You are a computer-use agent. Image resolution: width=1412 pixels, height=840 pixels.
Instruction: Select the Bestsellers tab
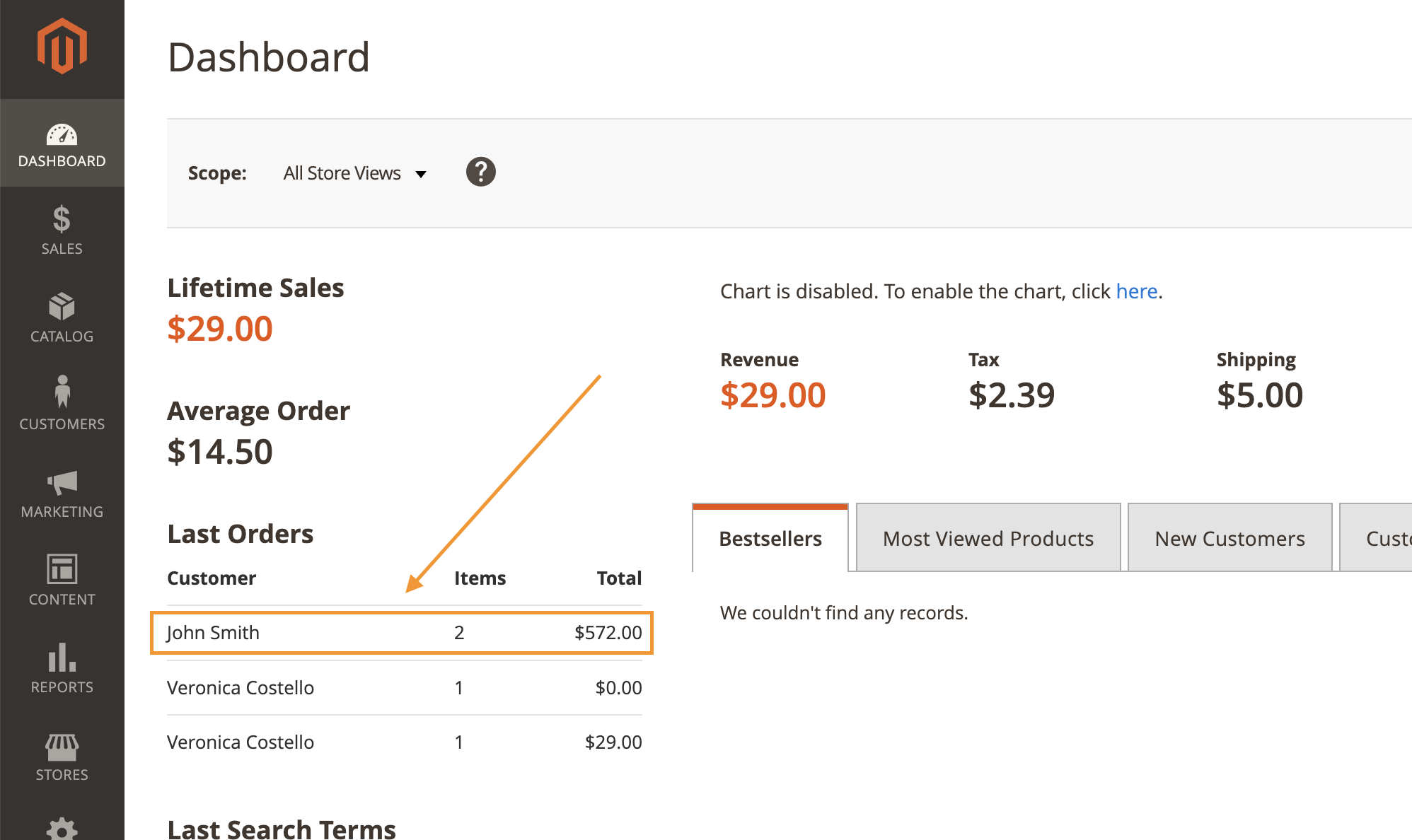click(770, 537)
